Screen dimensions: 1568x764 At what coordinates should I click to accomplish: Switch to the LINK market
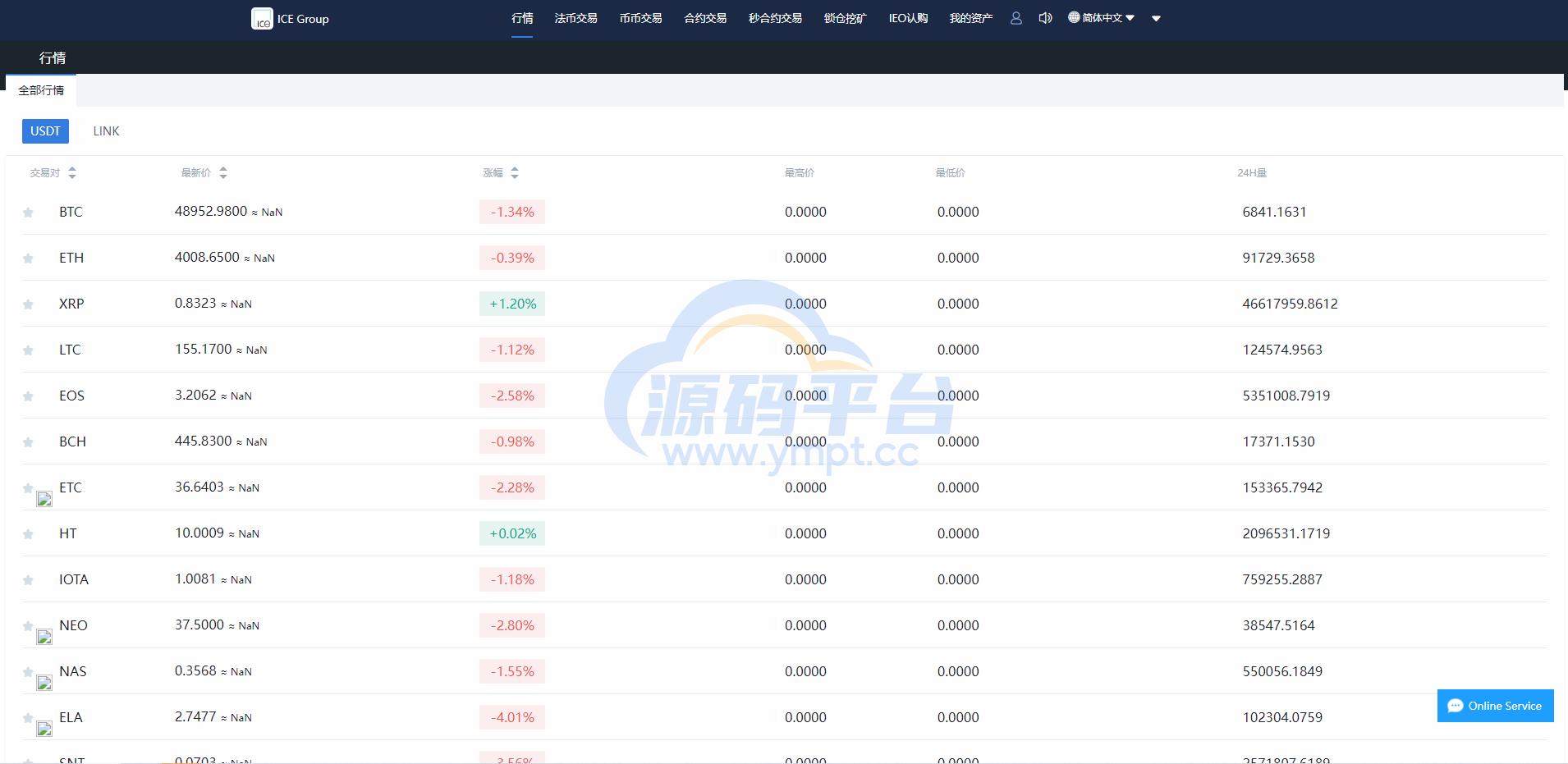pyautogui.click(x=106, y=131)
